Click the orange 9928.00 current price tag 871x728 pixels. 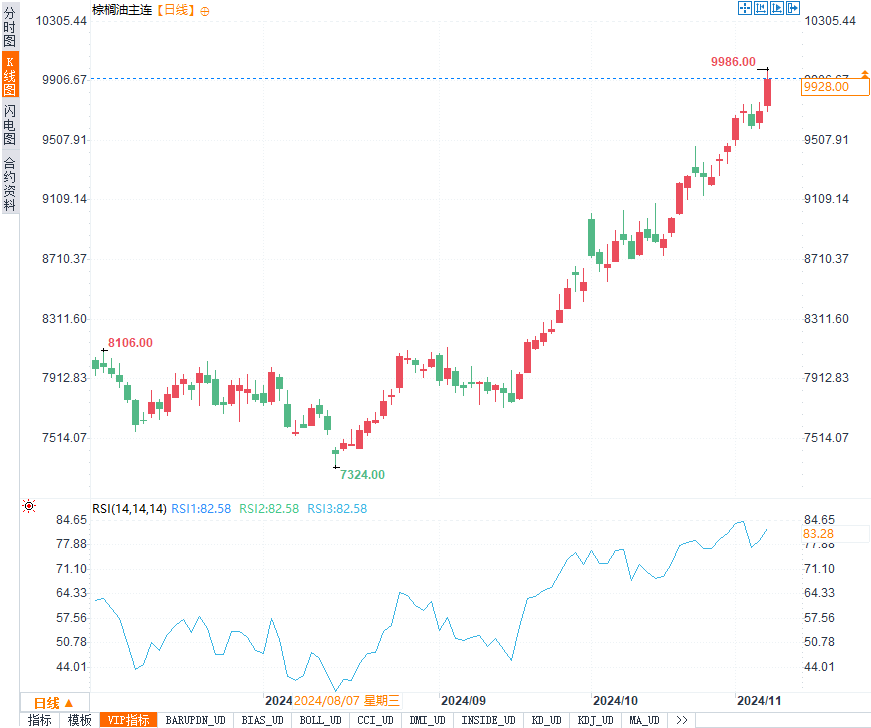pyautogui.click(x=826, y=87)
